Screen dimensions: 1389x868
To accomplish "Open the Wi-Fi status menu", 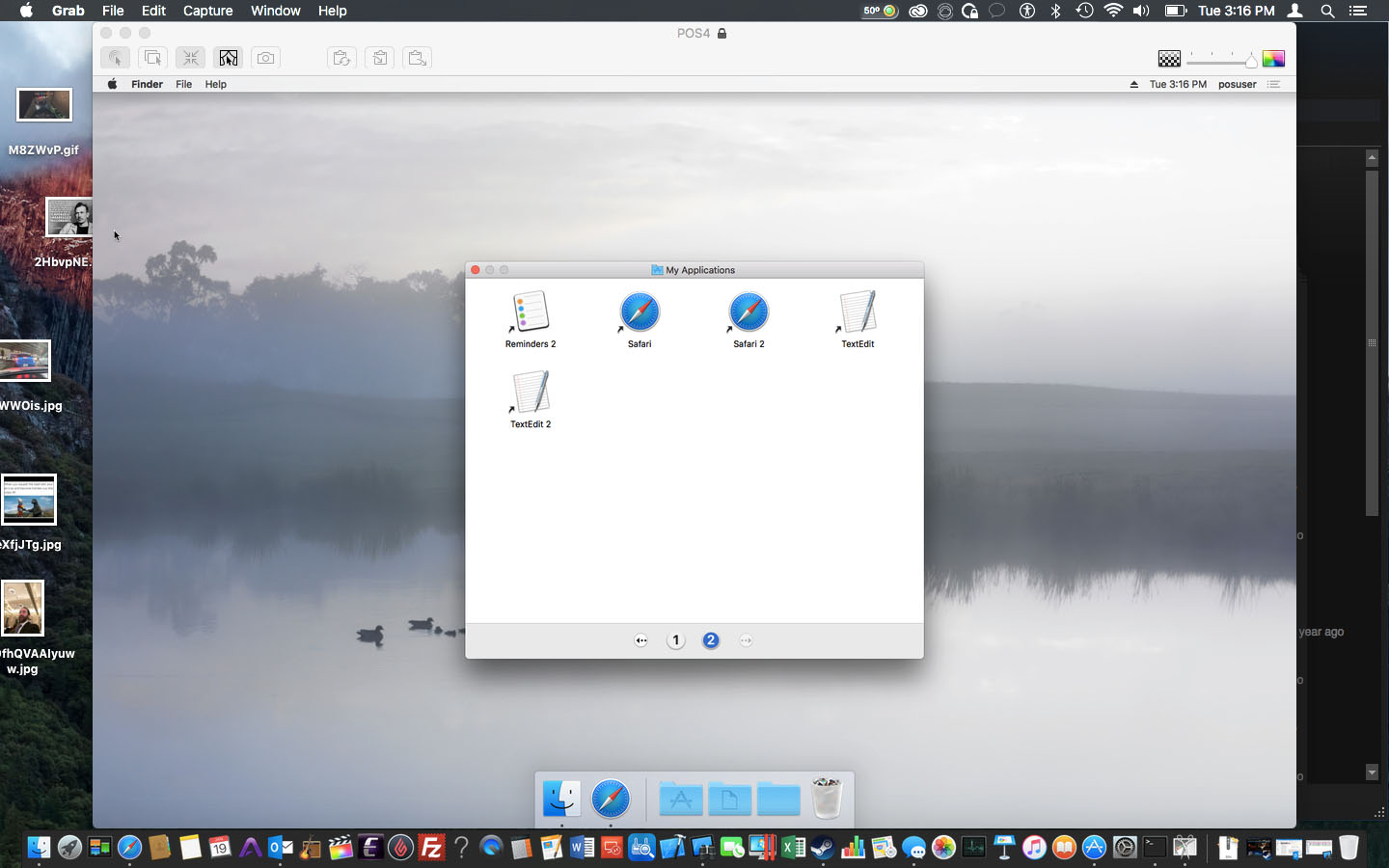I will (x=1113, y=11).
